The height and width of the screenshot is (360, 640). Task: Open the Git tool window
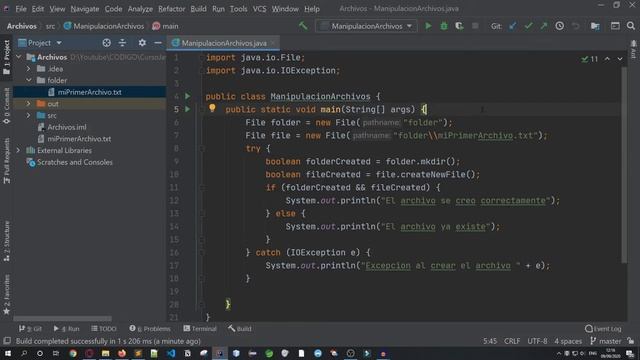click(x=30, y=329)
